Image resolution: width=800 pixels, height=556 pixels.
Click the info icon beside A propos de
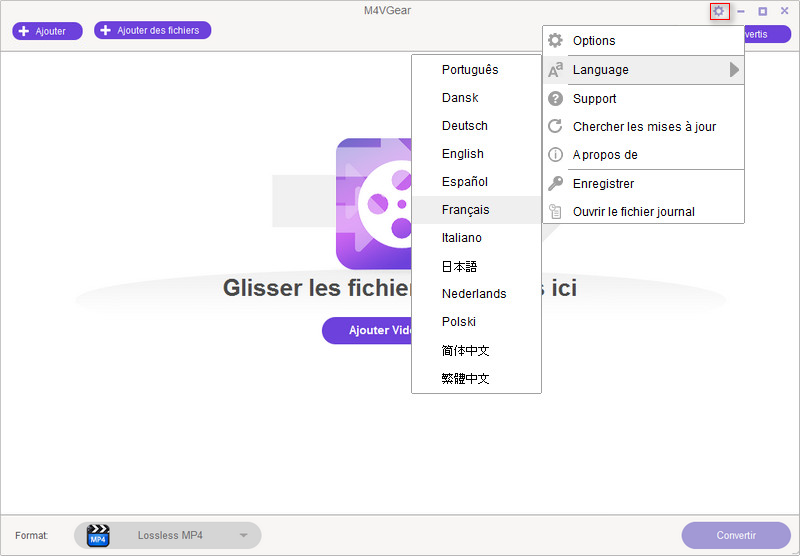555,155
